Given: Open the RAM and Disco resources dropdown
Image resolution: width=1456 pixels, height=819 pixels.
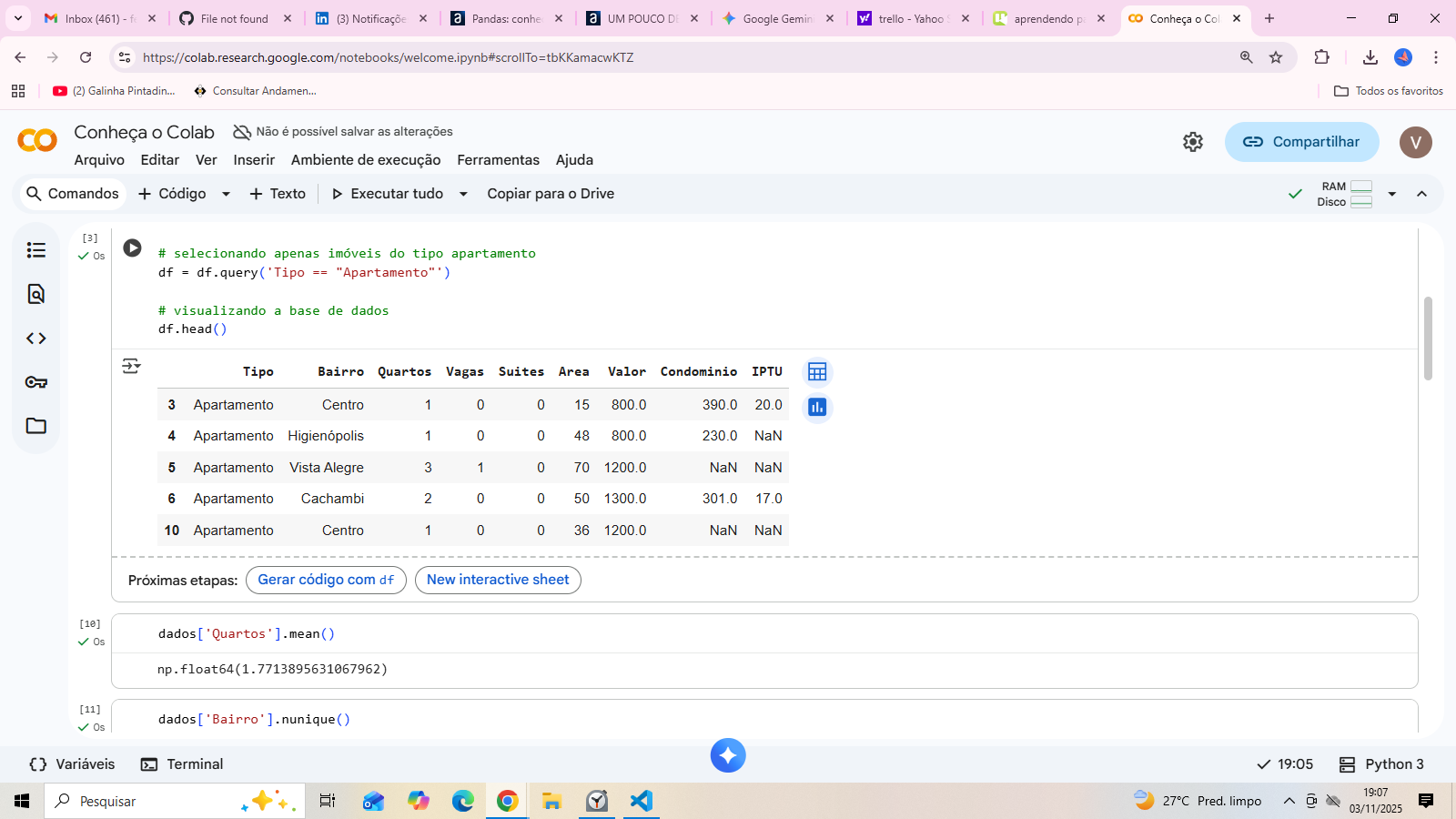Looking at the screenshot, I should pyautogui.click(x=1391, y=194).
